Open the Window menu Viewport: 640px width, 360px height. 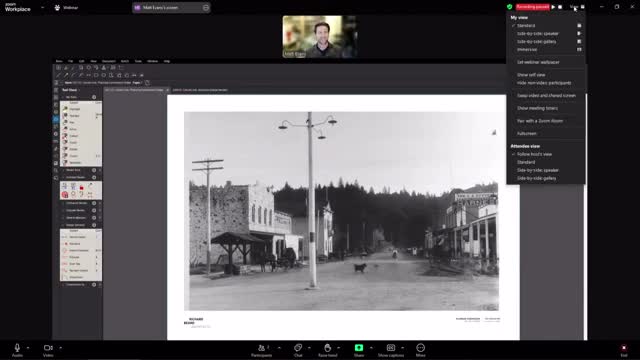(x=152, y=61)
